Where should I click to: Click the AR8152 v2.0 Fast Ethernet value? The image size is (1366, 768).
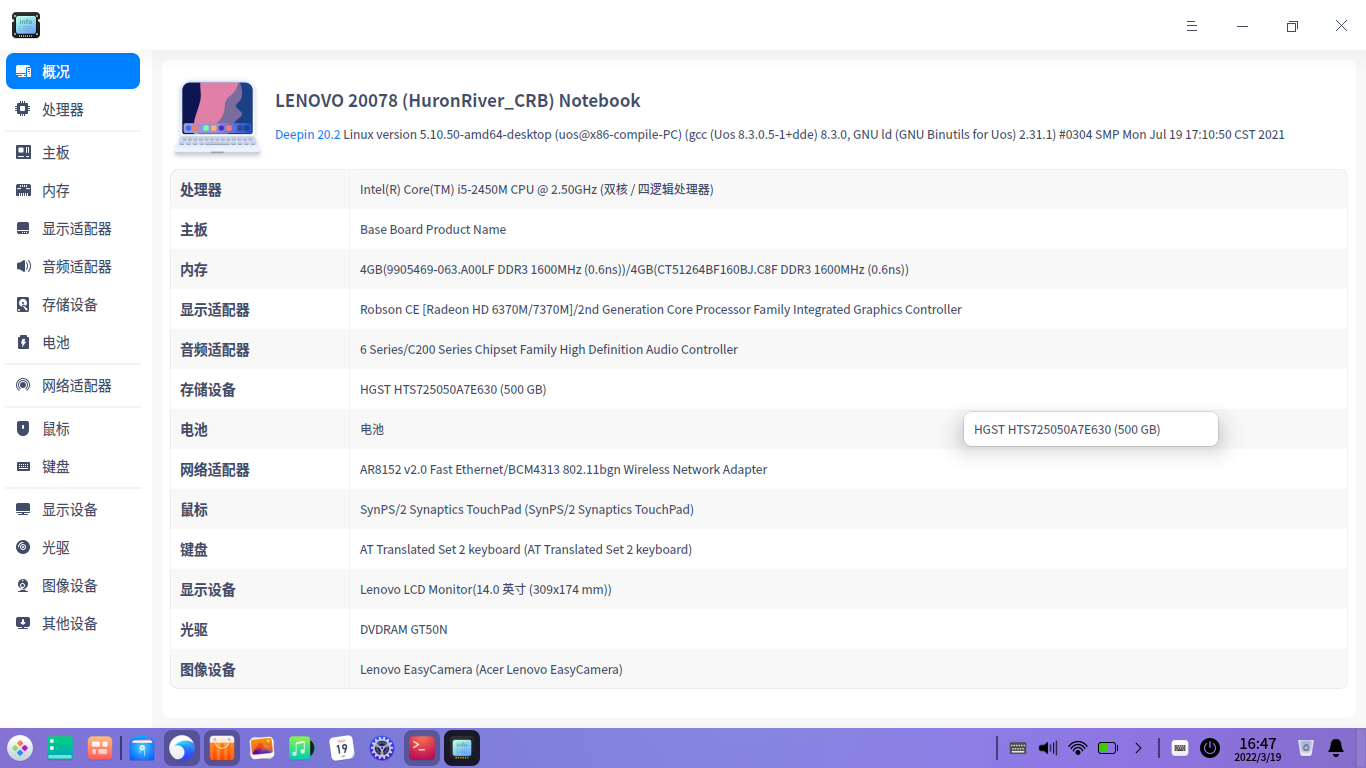564,469
